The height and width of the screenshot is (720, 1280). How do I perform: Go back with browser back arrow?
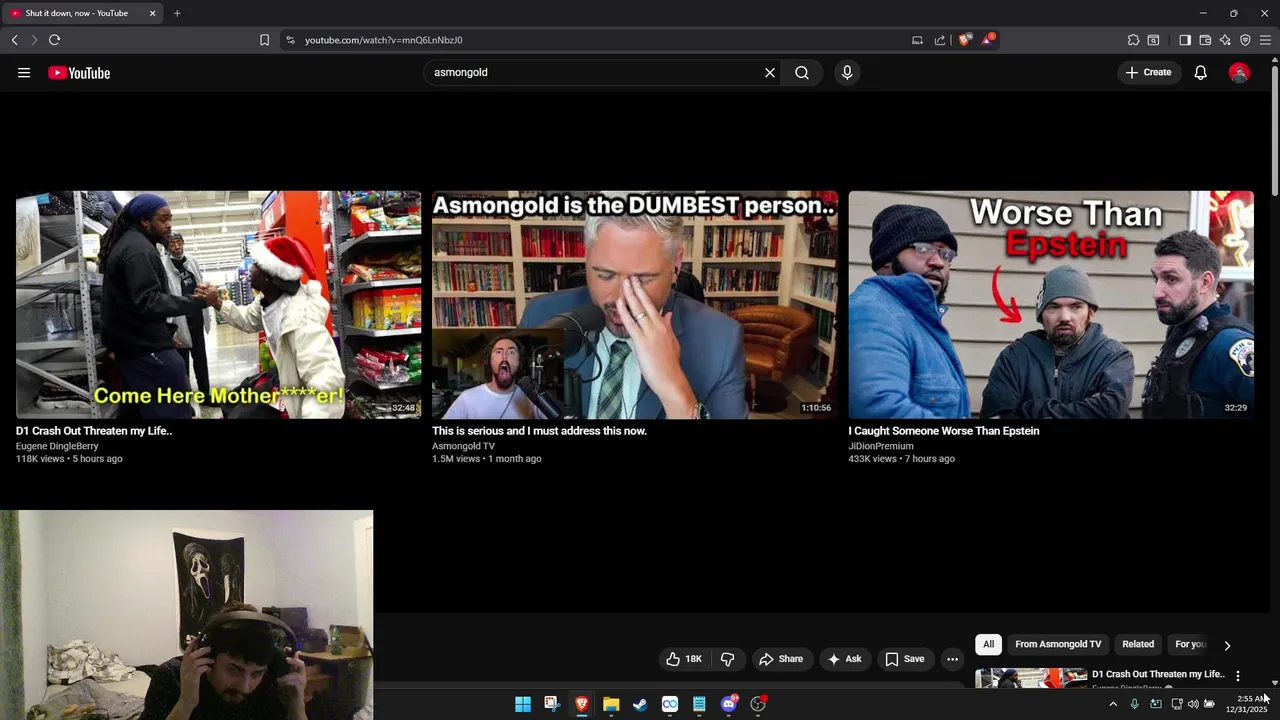tap(15, 40)
